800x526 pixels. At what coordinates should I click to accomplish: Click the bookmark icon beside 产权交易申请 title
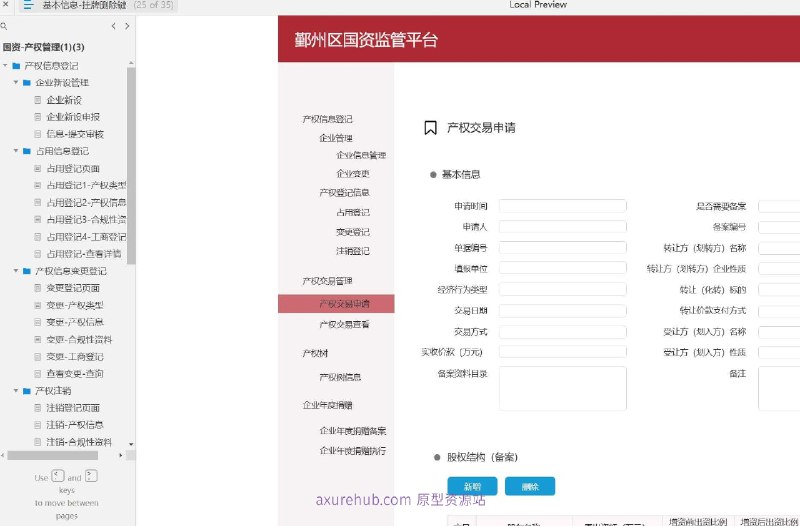coord(430,128)
